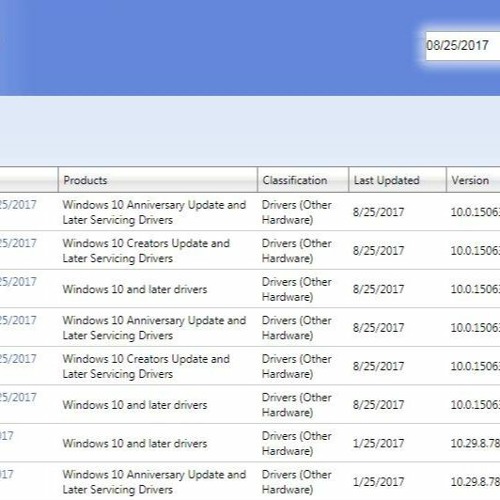Click version 10.0.1506 in the topmost row

475,212
